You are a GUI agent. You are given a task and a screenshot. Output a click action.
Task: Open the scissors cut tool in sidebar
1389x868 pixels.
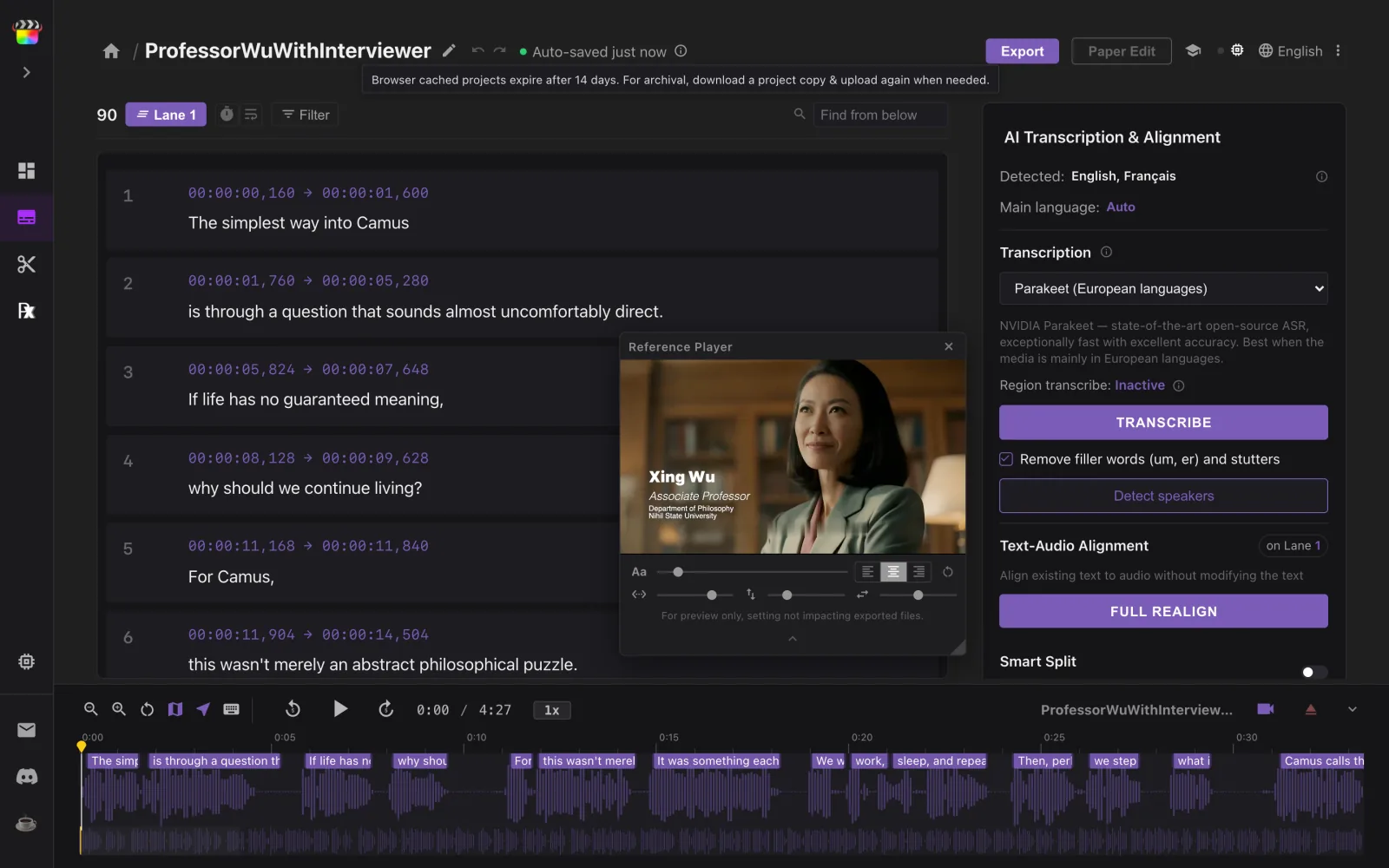26,264
